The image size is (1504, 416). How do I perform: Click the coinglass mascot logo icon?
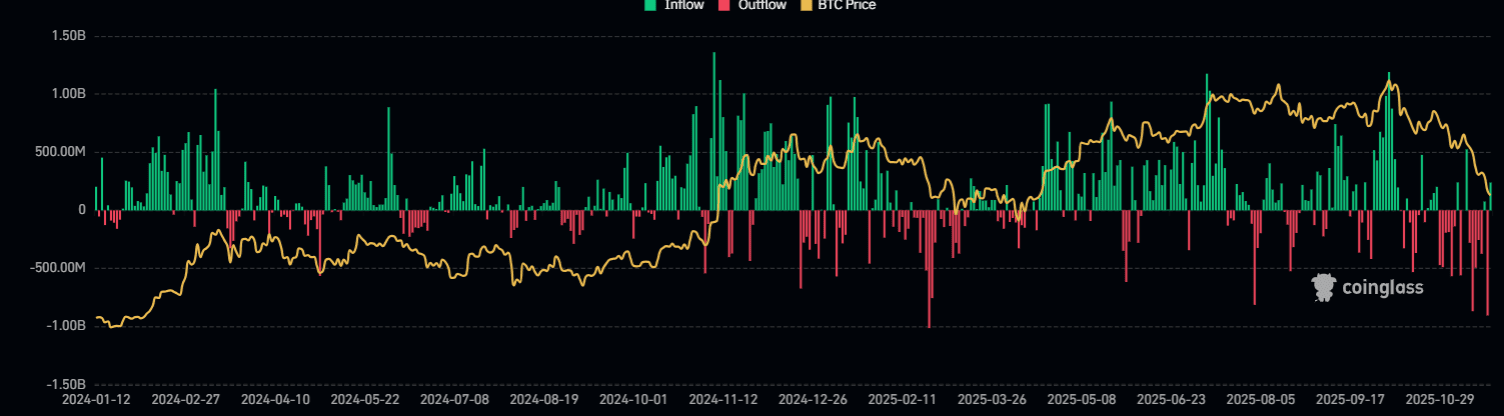(x=1324, y=288)
